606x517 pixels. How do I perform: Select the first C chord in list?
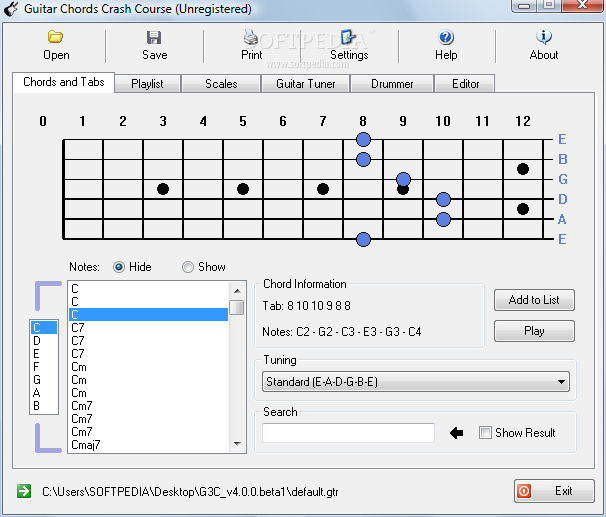tap(148, 289)
